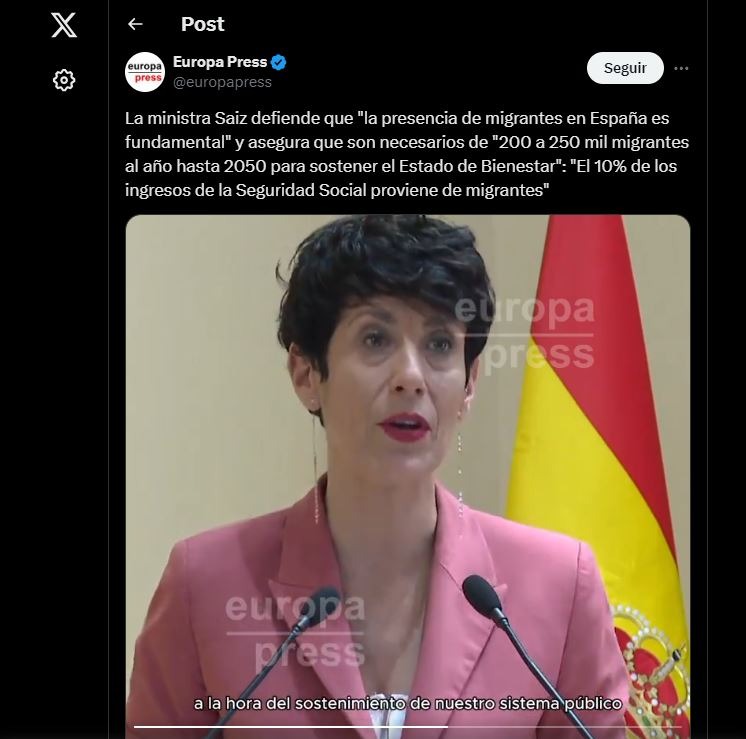Viewport: 746px width, 739px height.
Task: Toggle video playback on the speaker's face
Action: 397,371
